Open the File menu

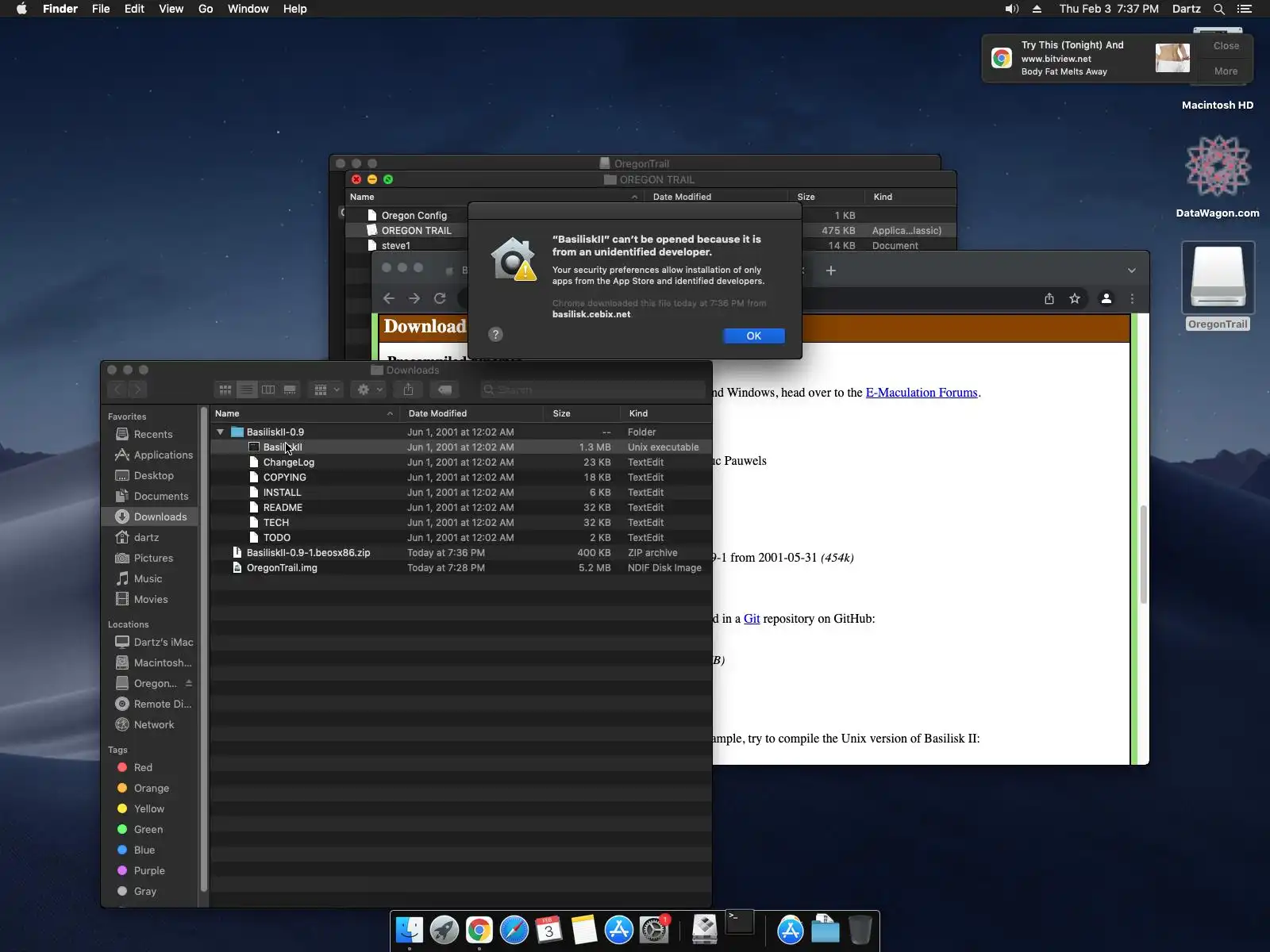coord(101,9)
